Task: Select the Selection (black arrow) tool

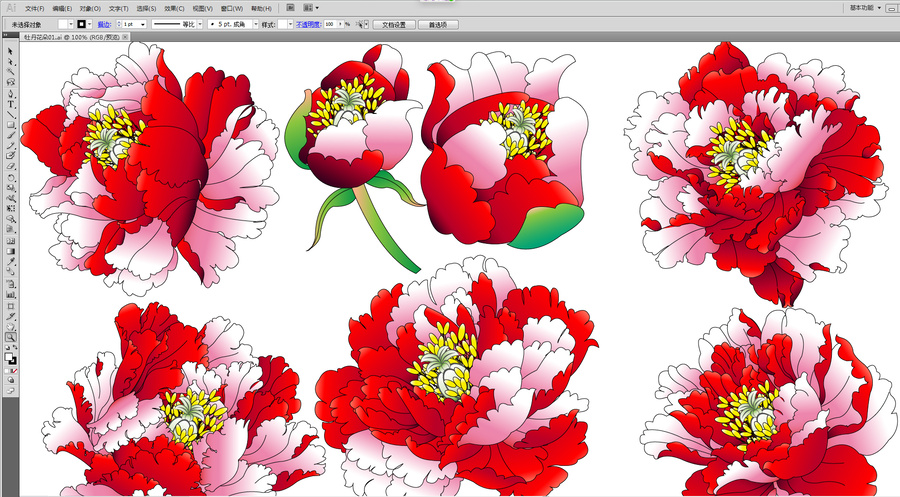Action: [10, 51]
